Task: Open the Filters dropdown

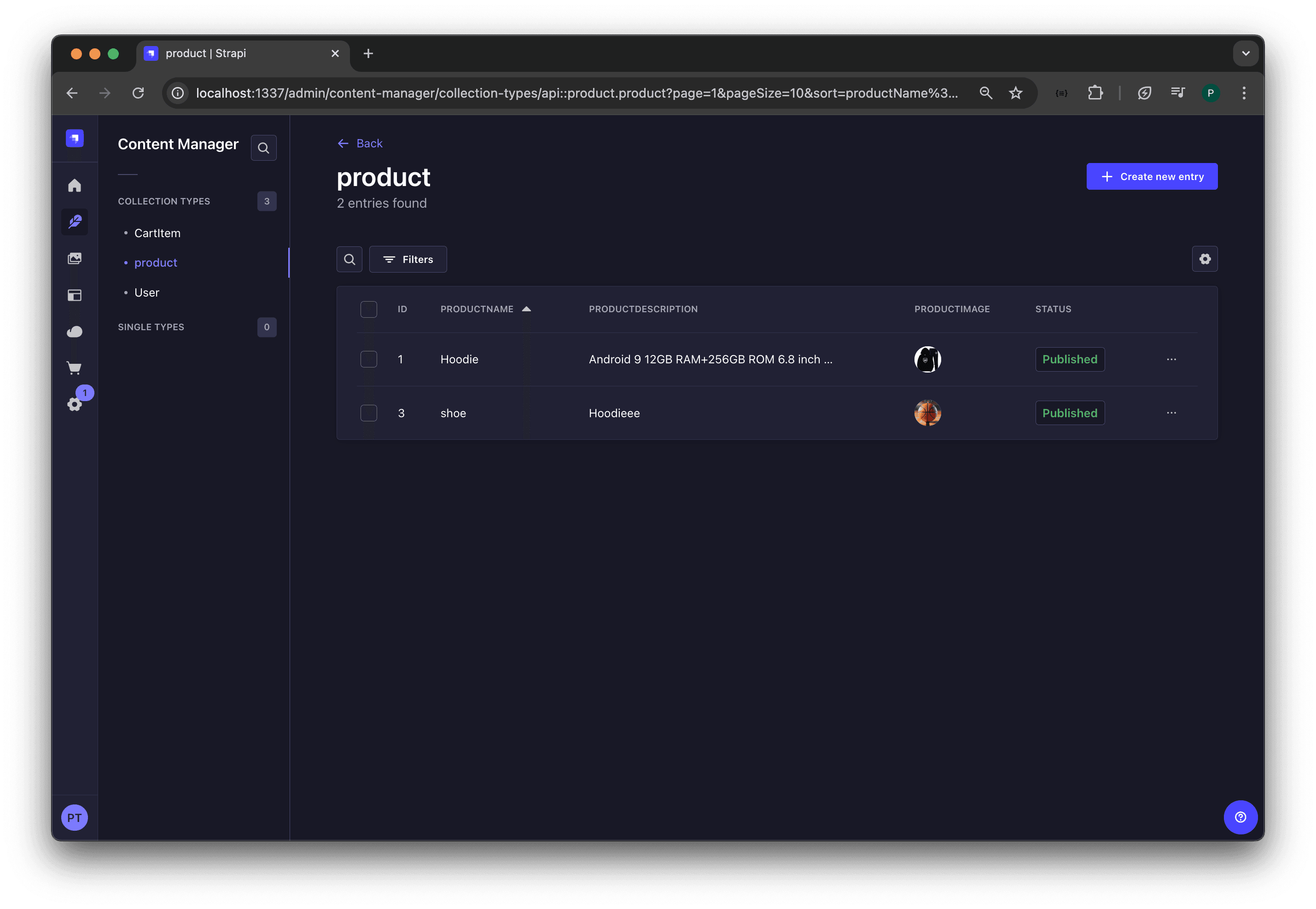Action: coord(408,259)
